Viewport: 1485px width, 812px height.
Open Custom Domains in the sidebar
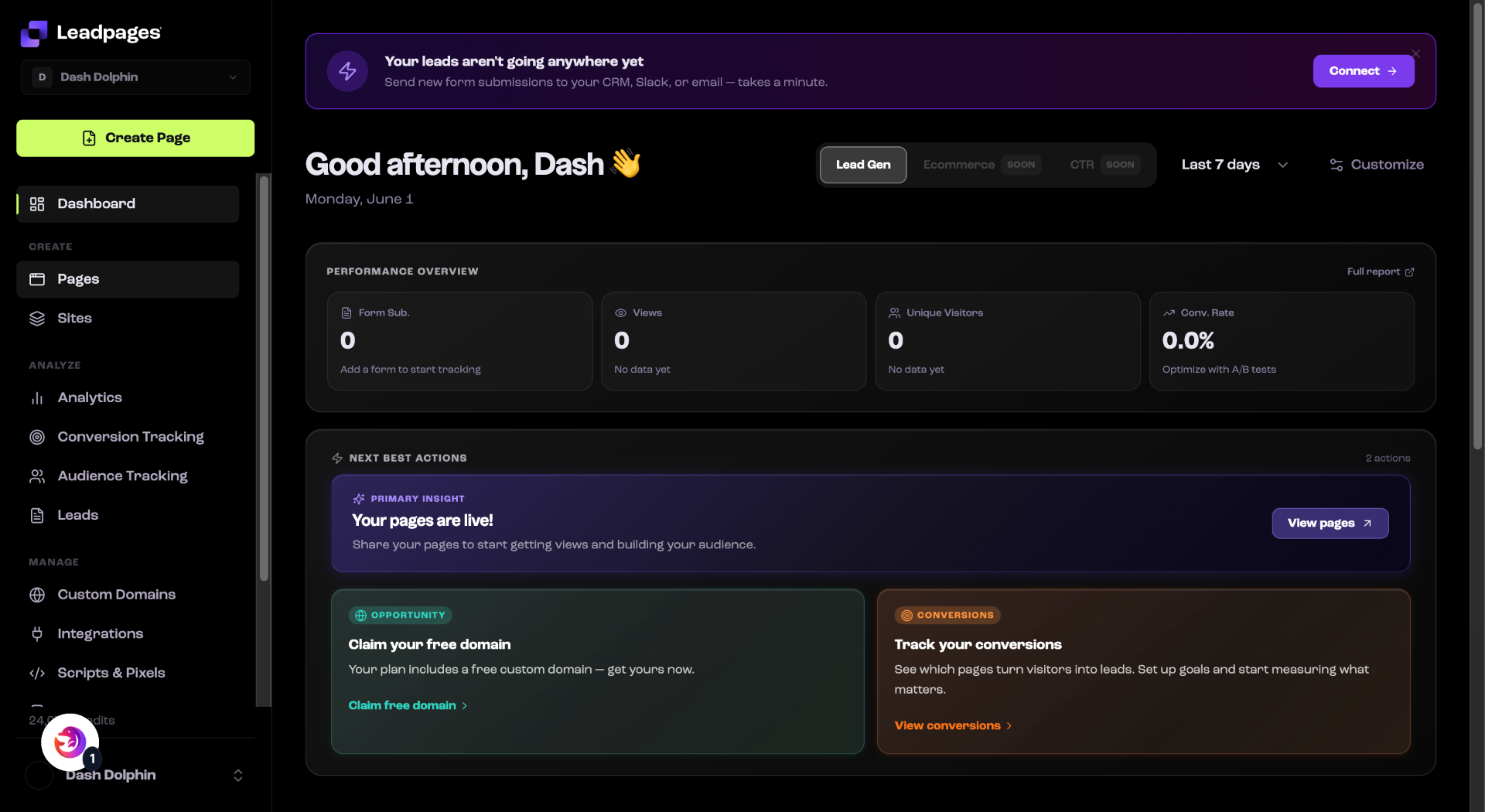pos(128,595)
